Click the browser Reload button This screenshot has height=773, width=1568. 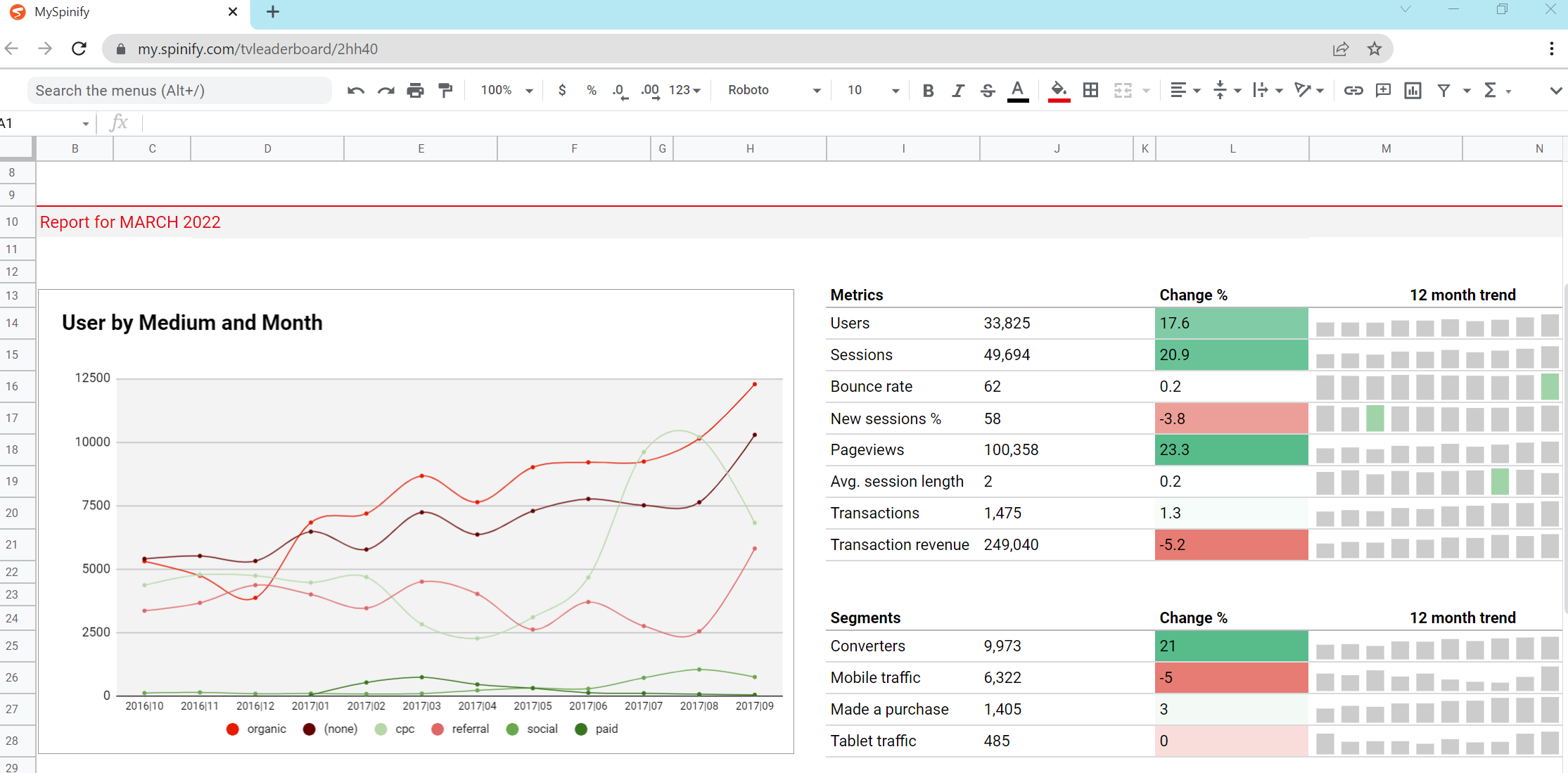coord(79,49)
